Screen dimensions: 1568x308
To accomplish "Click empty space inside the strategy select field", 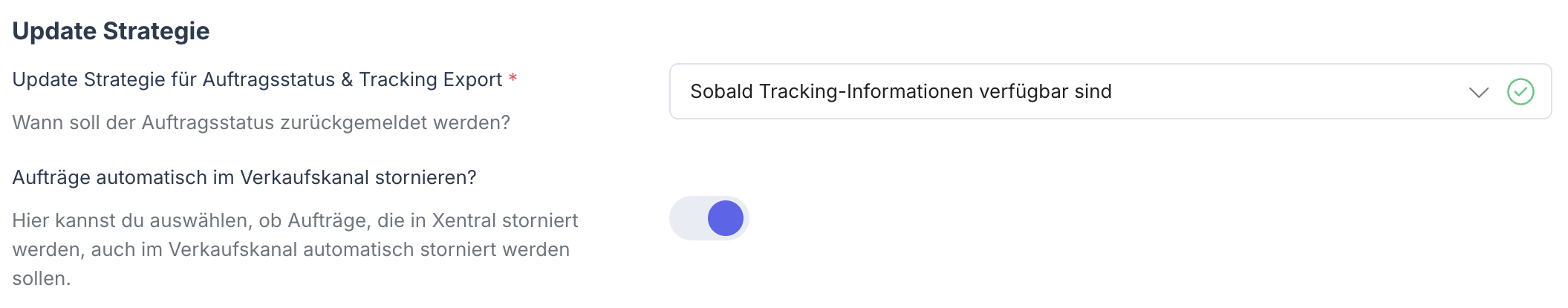I will tap(1285, 92).
